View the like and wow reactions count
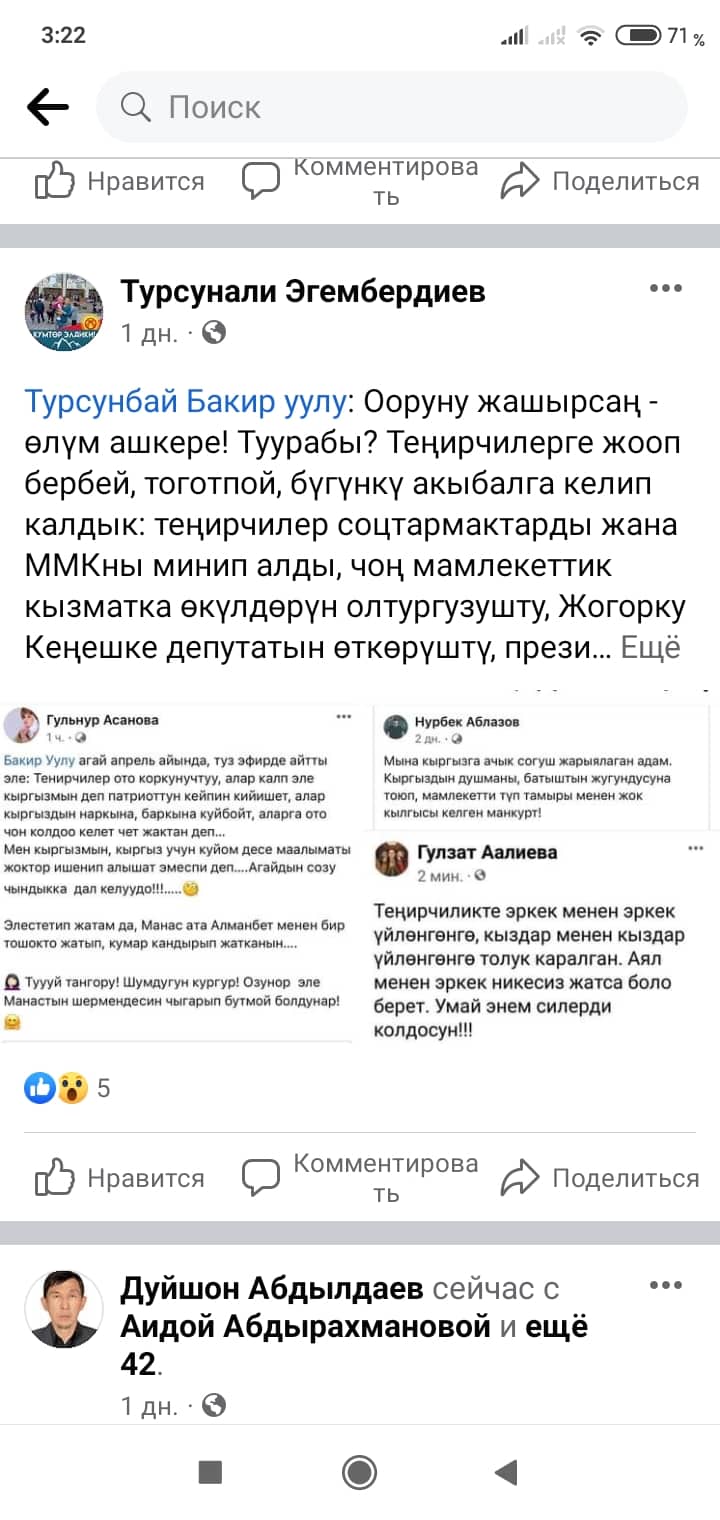 68,1088
